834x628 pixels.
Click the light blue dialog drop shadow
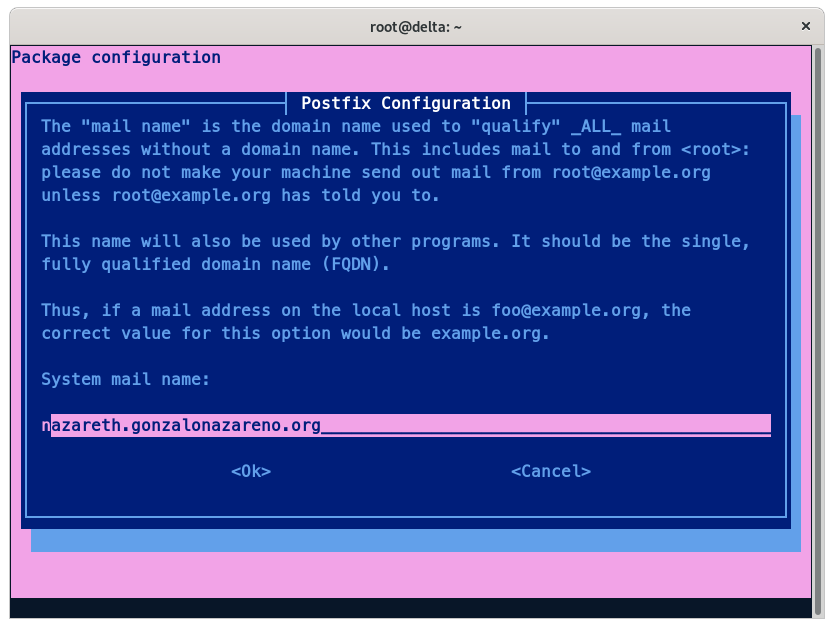tap(415, 541)
